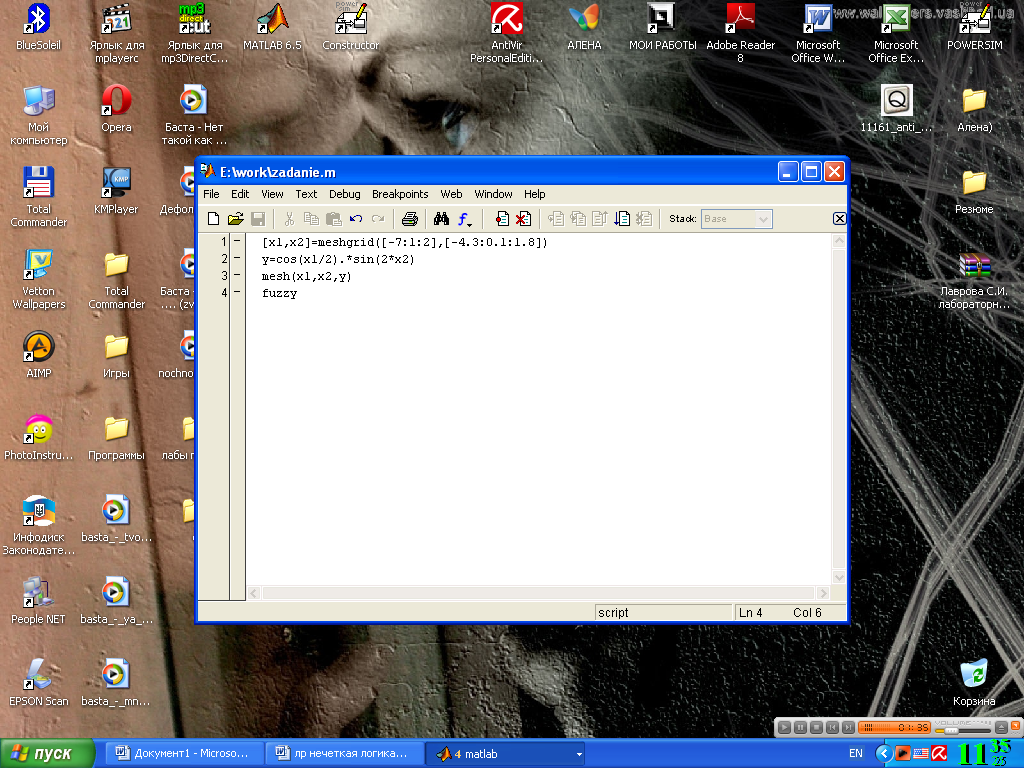Image resolution: width=1024 pixels, height=768 pixels.
Task: Click the meshgrid code on line 1
Action: [x=404, y=242]
